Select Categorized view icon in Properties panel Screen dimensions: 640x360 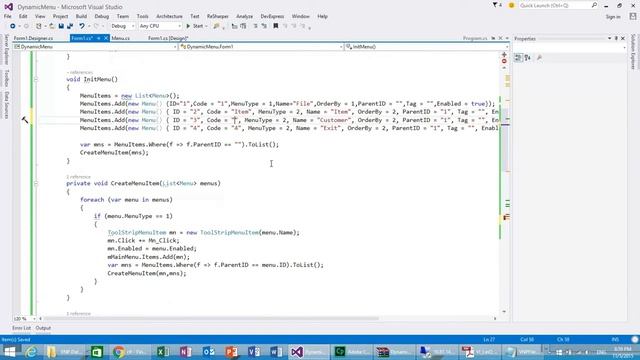[518, 58]
